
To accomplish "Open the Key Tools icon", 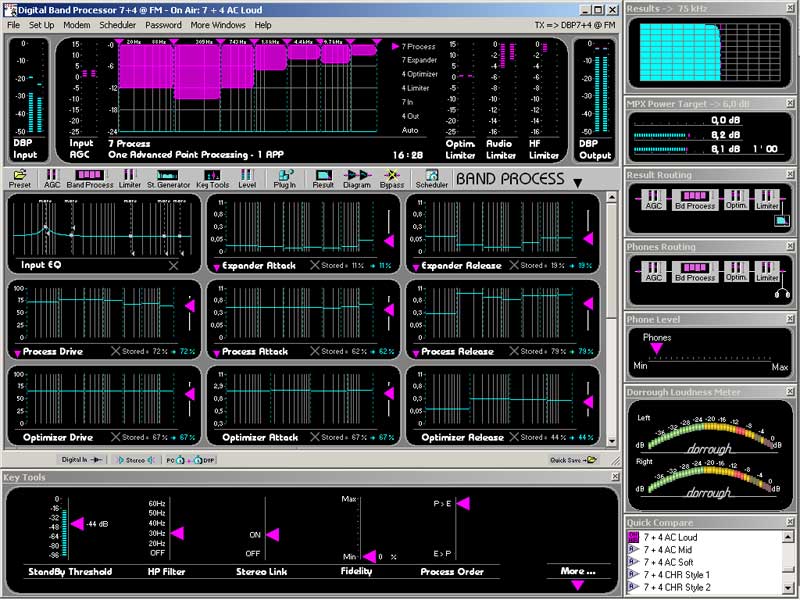I will [212, 181].
